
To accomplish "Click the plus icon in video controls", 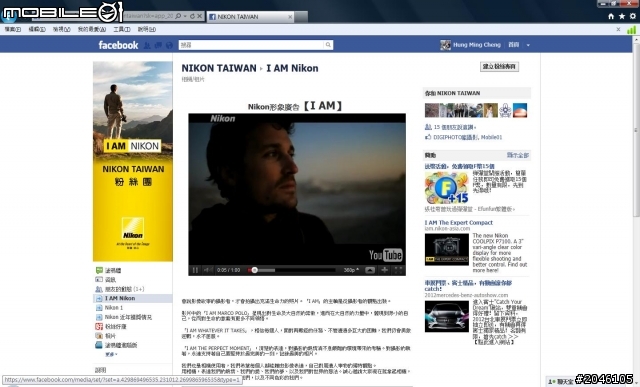I will [x=384, y=270].
